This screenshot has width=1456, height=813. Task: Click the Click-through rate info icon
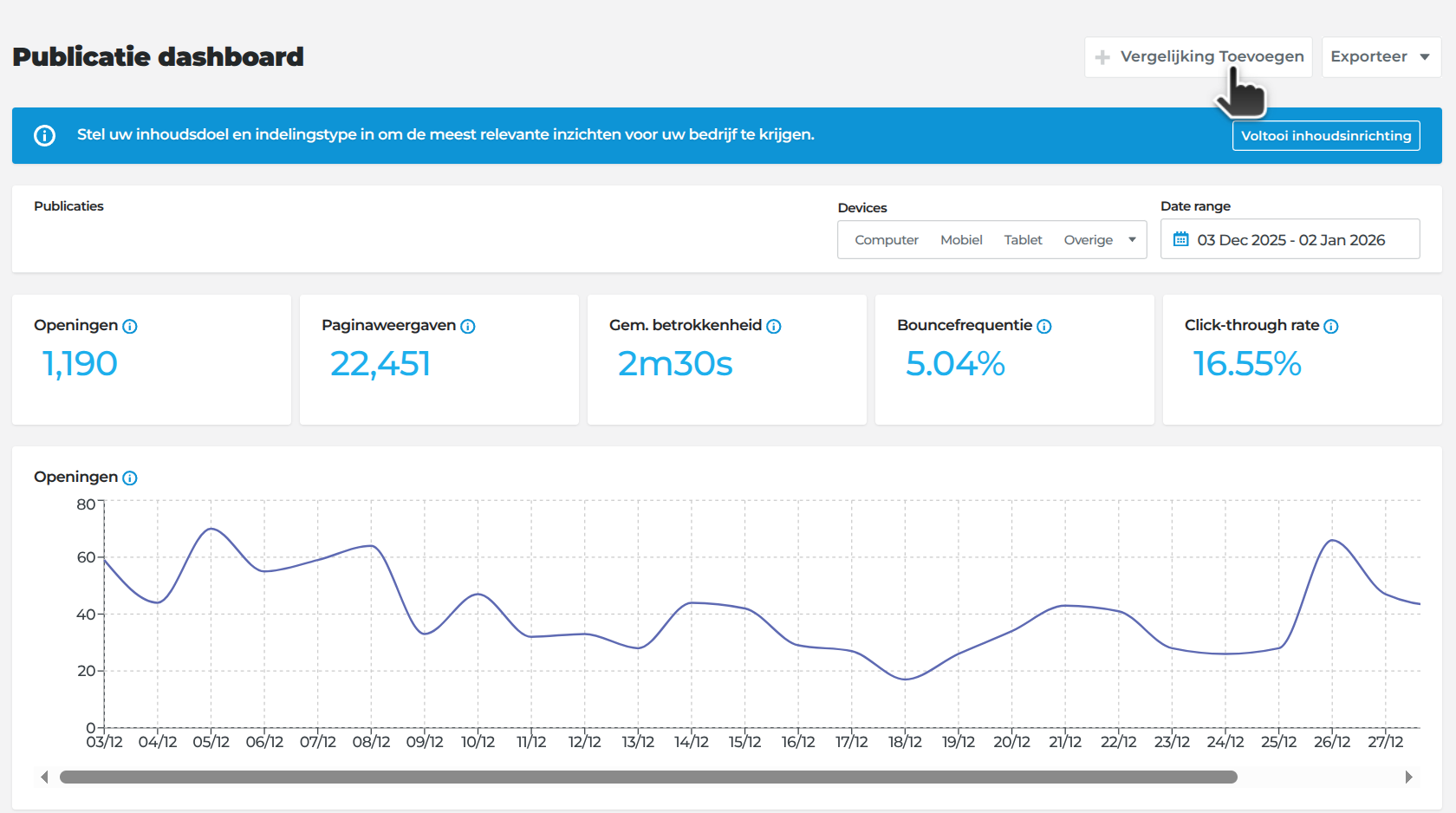[x=1331, y=327]
